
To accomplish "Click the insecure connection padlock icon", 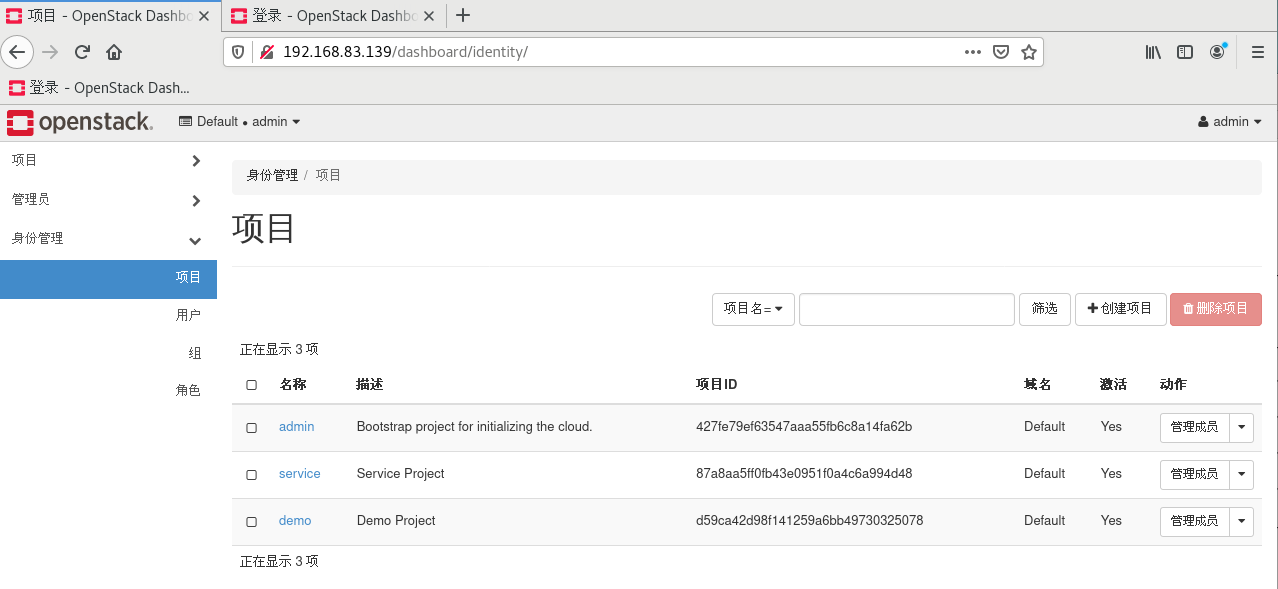I will (x=266, y=52).
